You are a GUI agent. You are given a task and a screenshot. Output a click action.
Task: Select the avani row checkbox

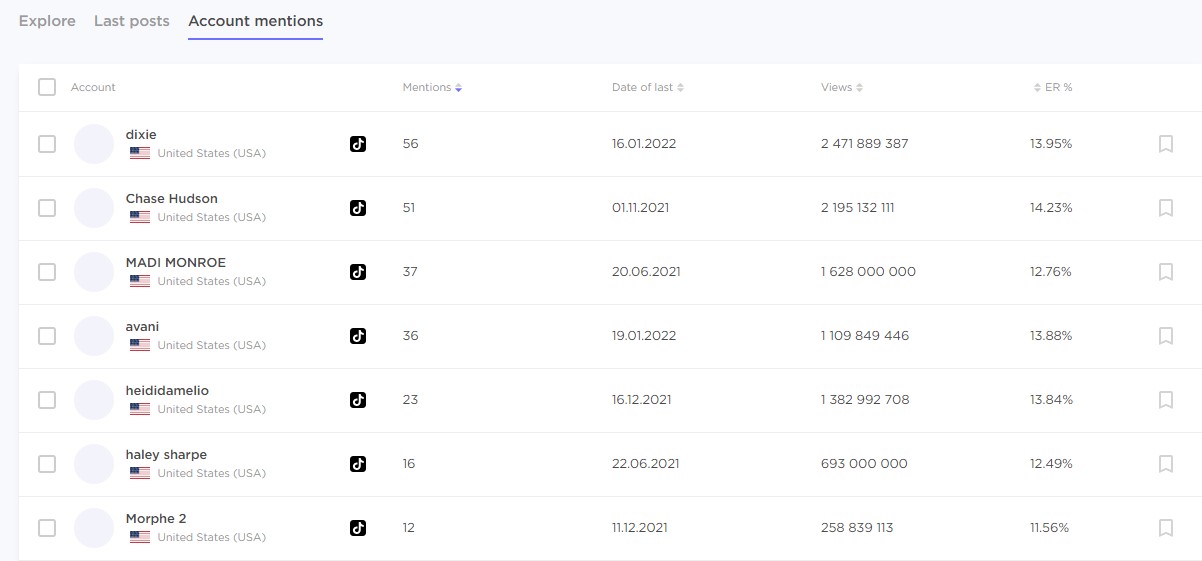(x=47, y=336)
